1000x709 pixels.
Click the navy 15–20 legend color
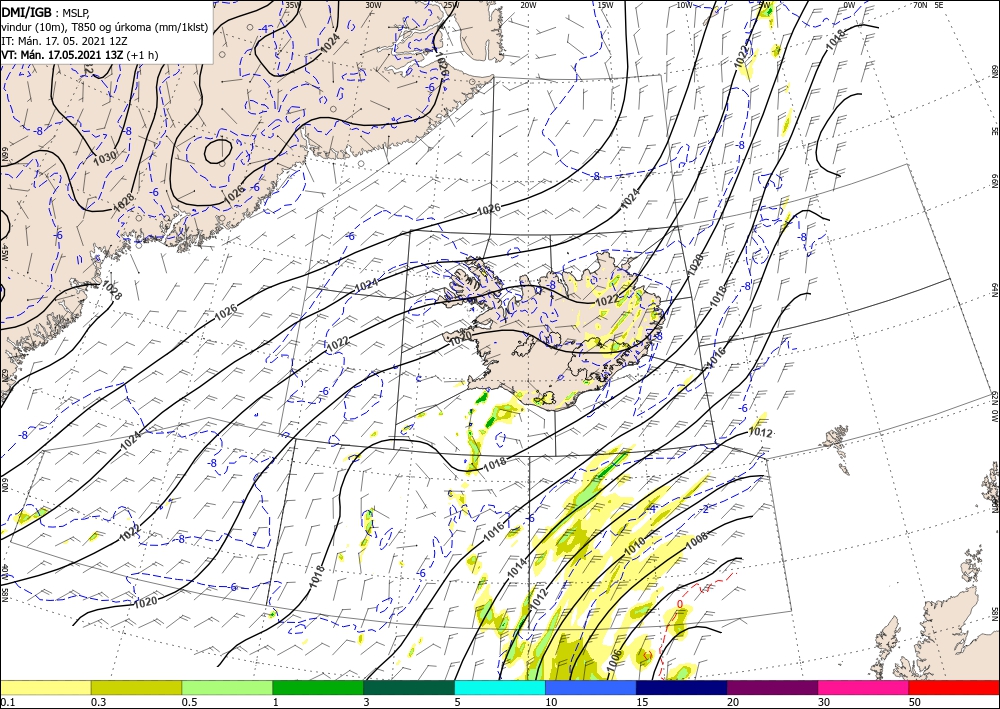coord(682,687)
